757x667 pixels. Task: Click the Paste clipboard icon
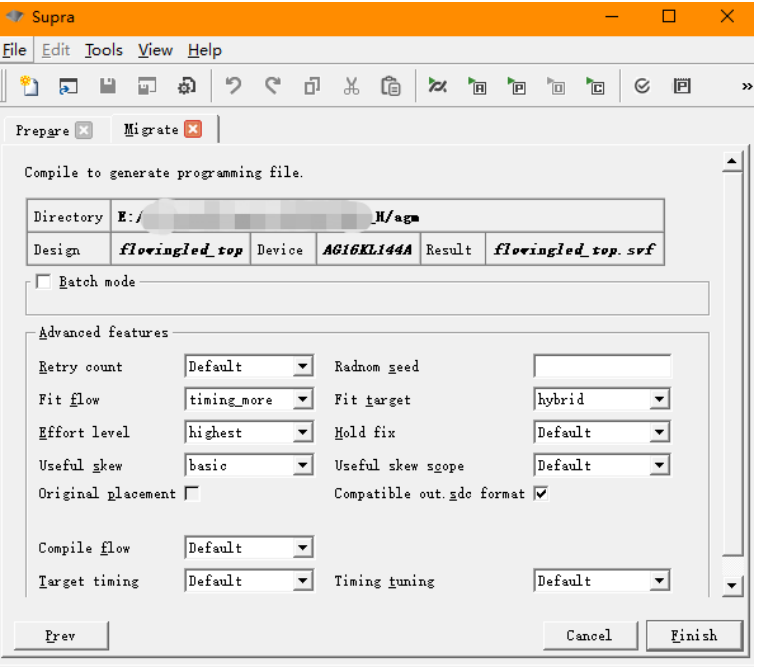(391, 86)
